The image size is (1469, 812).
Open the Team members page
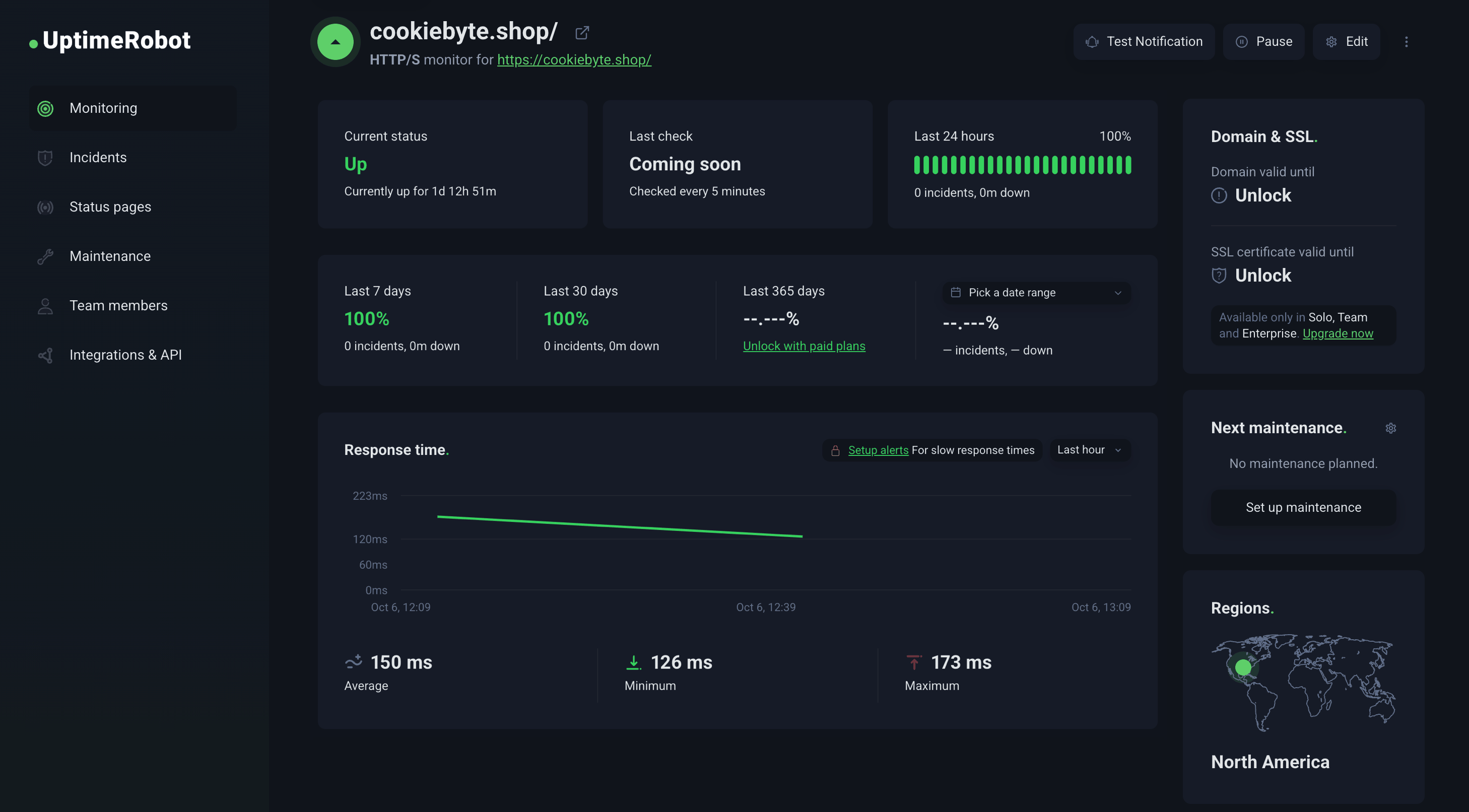[x=118, y=306]
